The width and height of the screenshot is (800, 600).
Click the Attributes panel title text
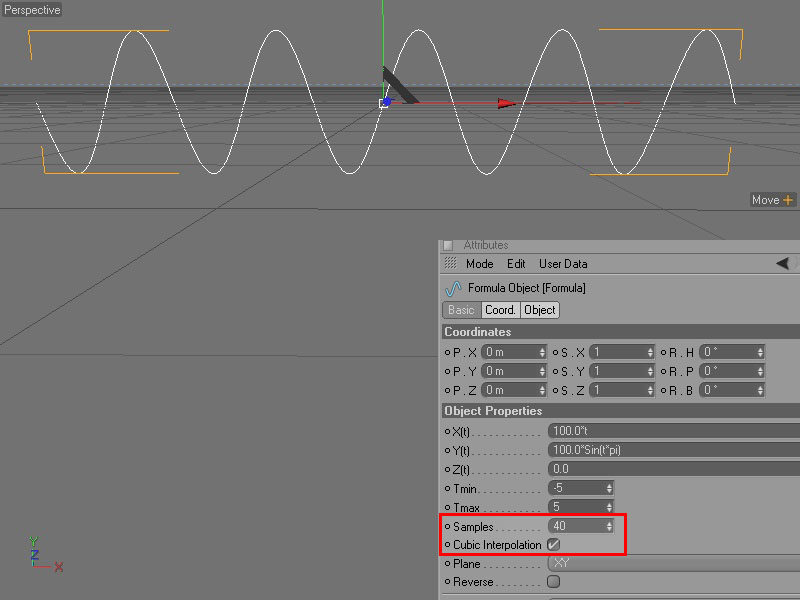[486, 245]
